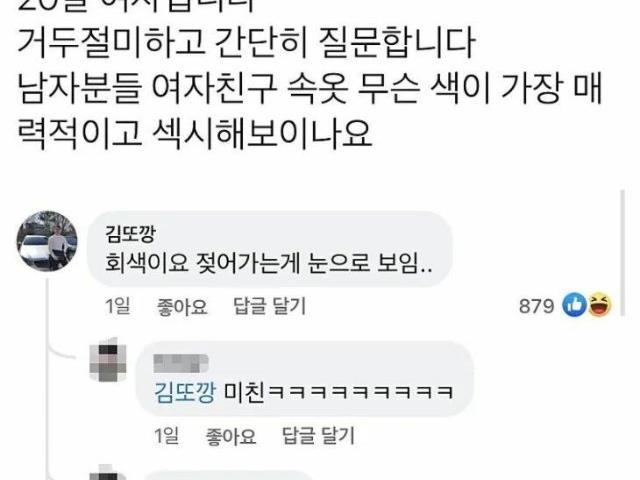Click the pixelated avatar of the first reply

pos(108,360)
